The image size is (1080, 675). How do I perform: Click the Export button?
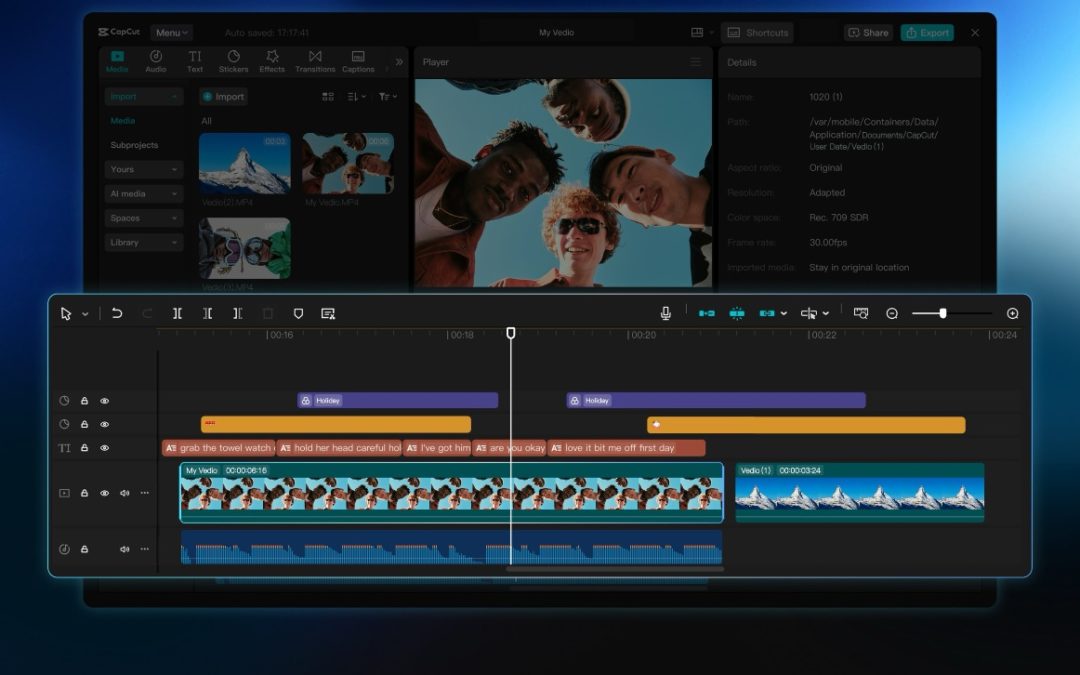(x=926, y=33)
